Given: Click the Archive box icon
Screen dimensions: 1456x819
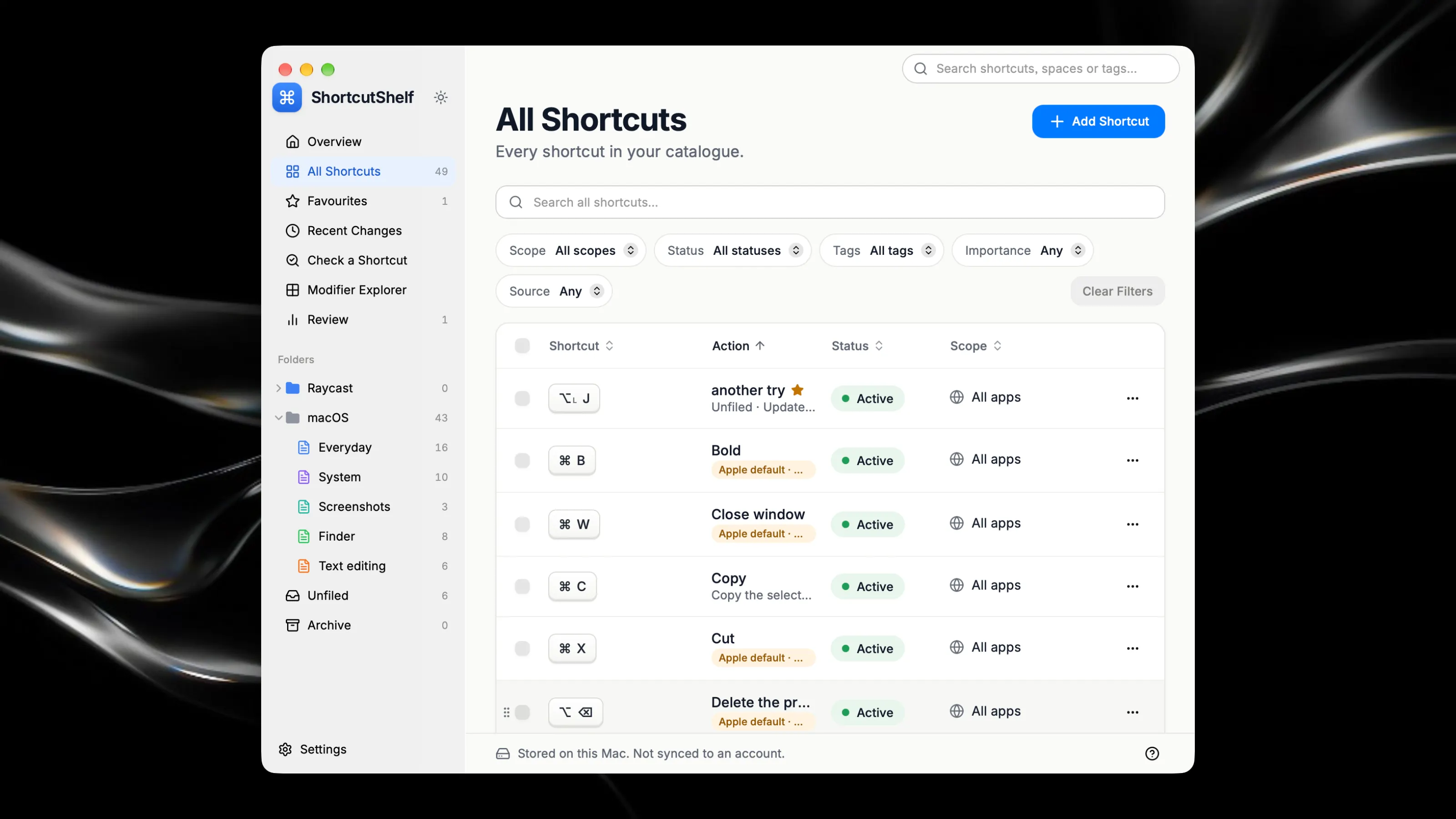Looking at the screenshot, I should click(x=292, y=625).
